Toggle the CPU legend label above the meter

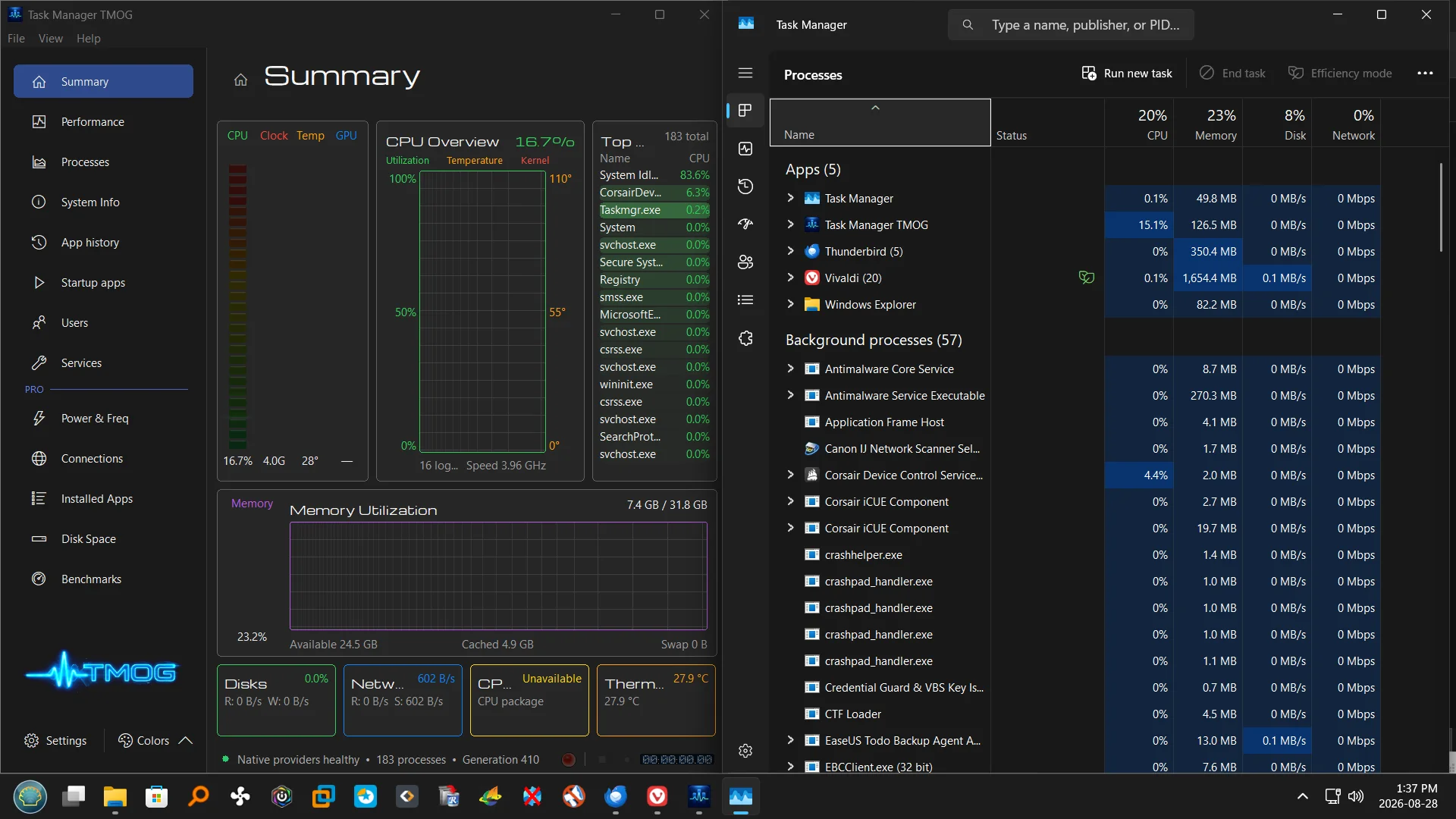[x=237, y=135]
